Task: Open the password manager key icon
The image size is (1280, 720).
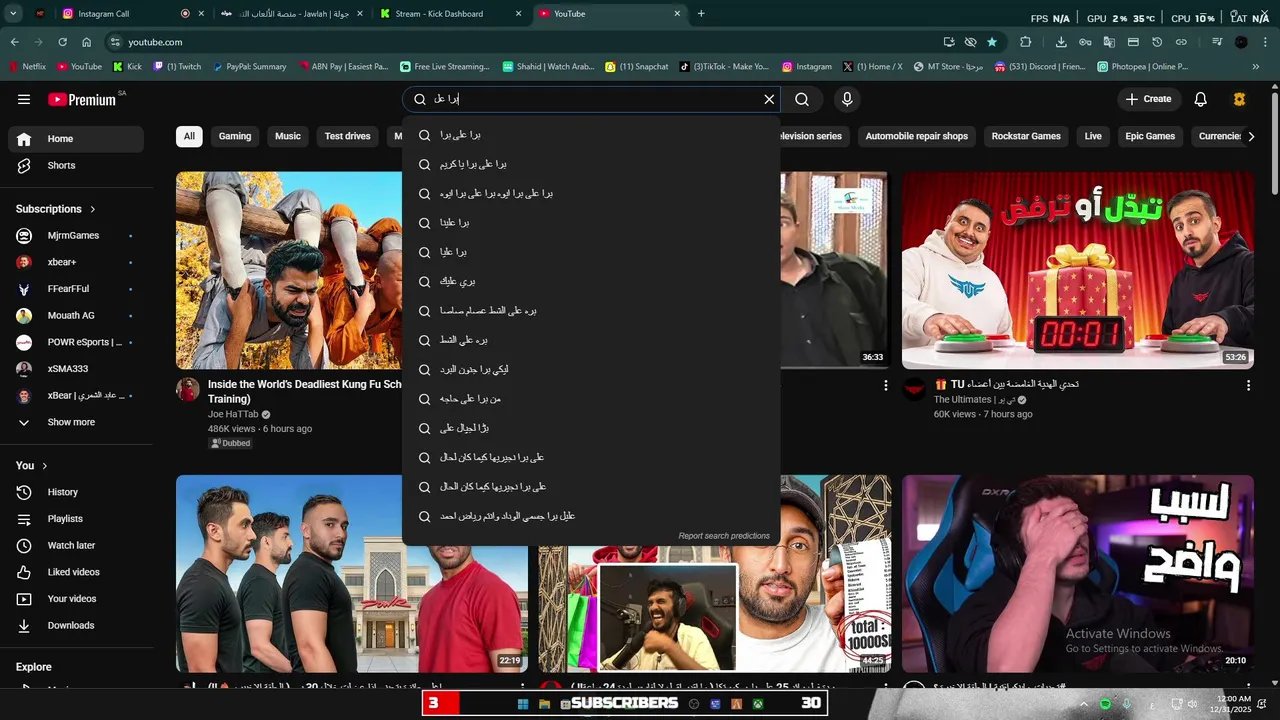Action: coord(1085,42)
